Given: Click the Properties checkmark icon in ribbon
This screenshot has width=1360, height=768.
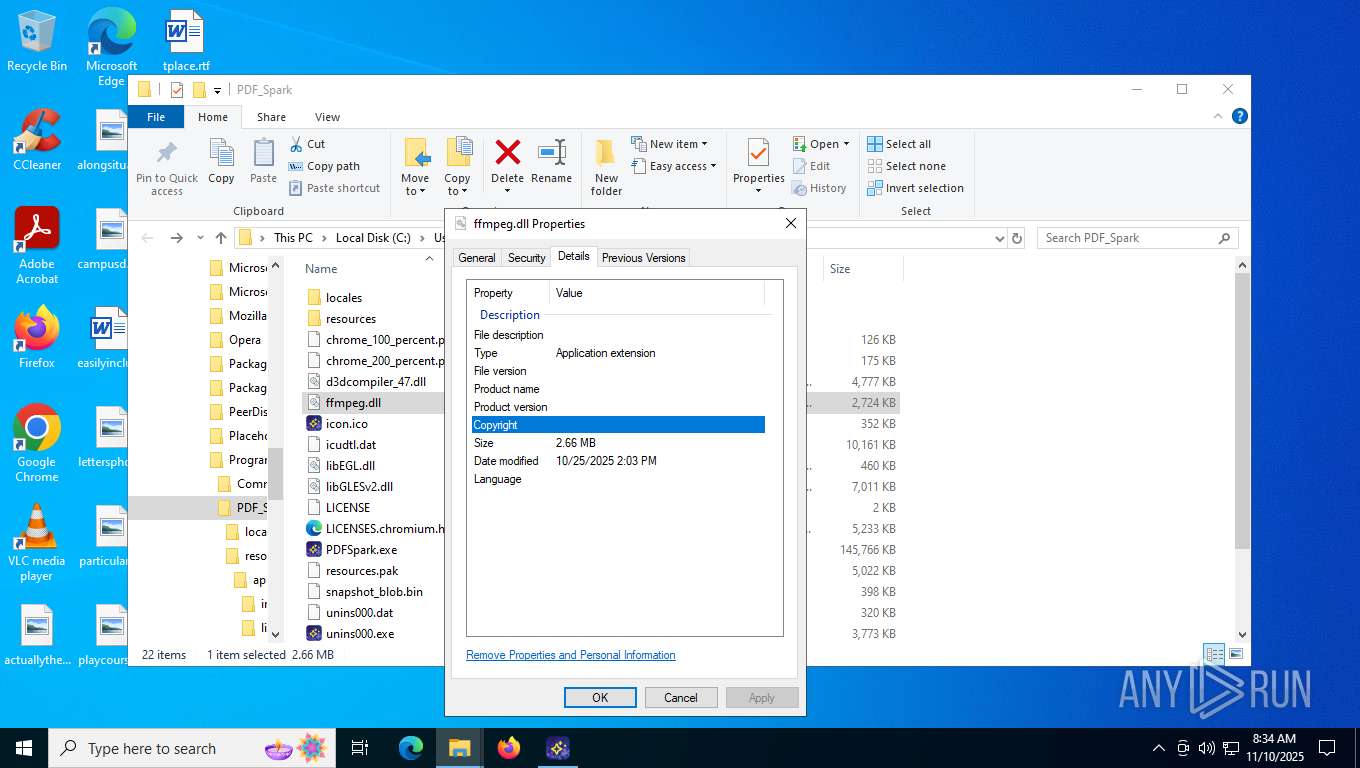Looking at the screenshot, I should [758, 152].
